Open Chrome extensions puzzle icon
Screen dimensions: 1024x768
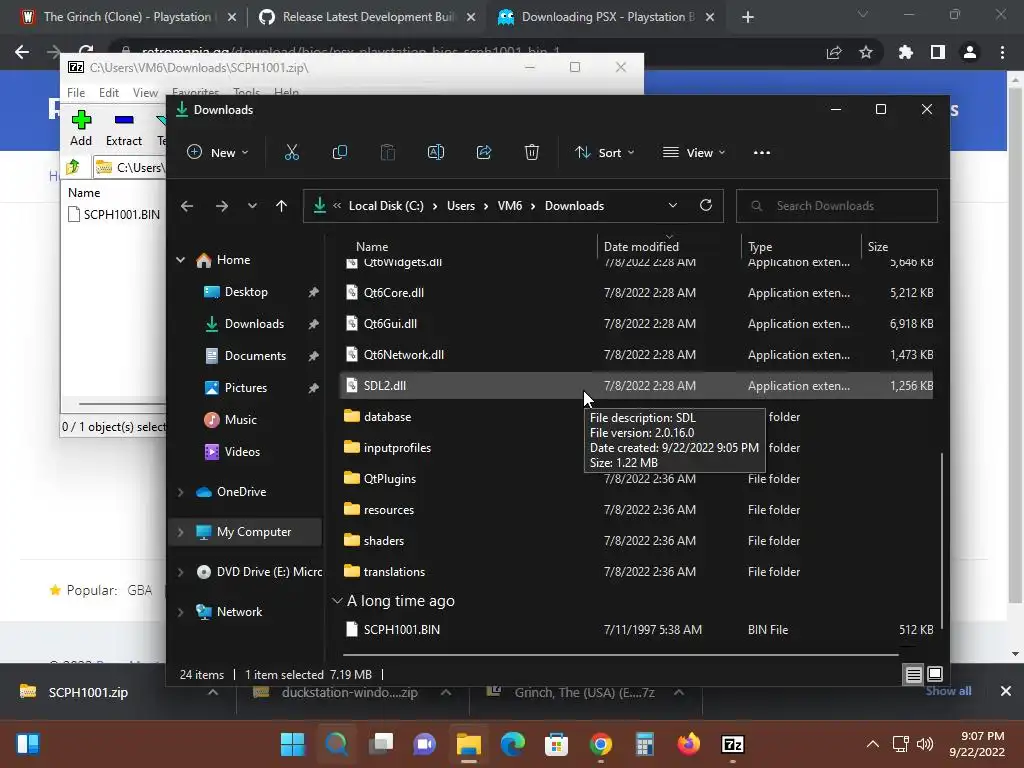click(x=905, y=52)
